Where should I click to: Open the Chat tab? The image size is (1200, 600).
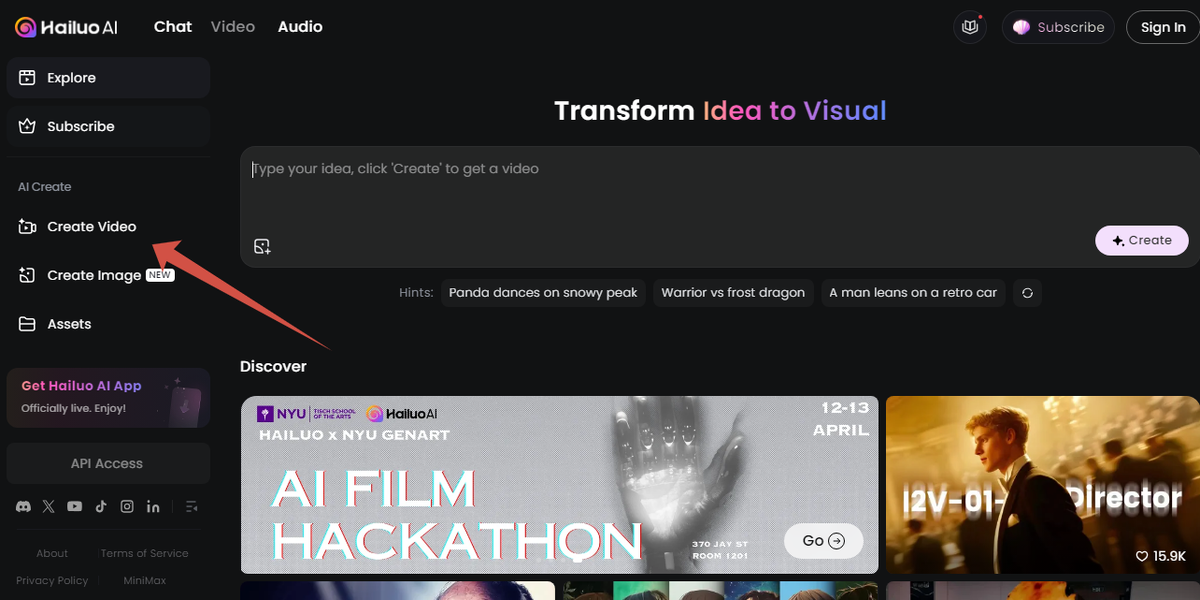[x=173, y=27]
